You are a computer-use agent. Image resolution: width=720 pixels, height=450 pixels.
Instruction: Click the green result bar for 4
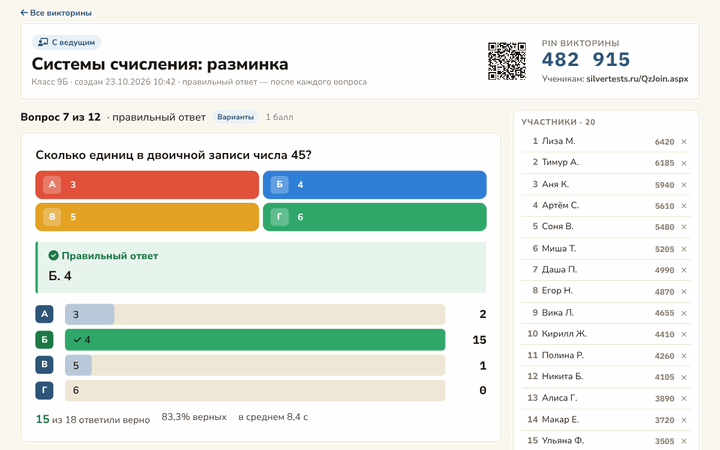pyautogui.click(x=255, y=340)
